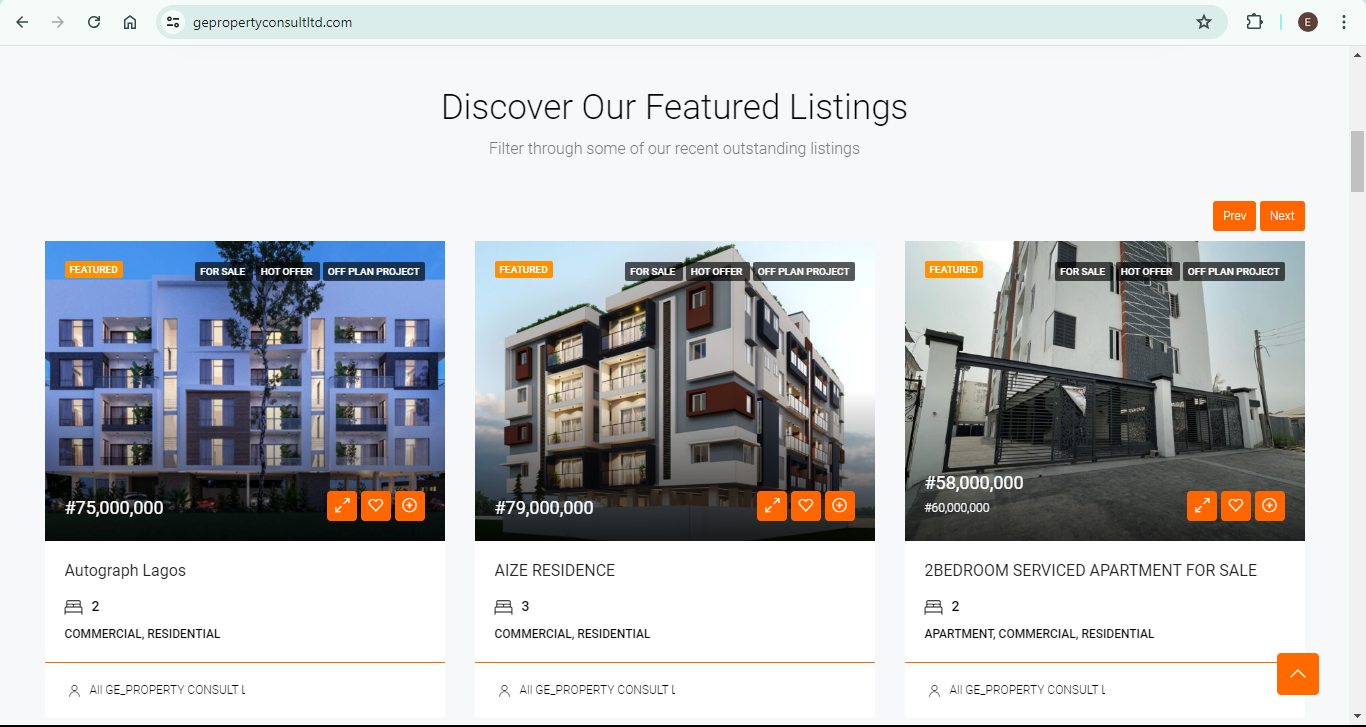
Task: Add 2 bedroom serviced apartment to compare
Action: point(1270,506)
